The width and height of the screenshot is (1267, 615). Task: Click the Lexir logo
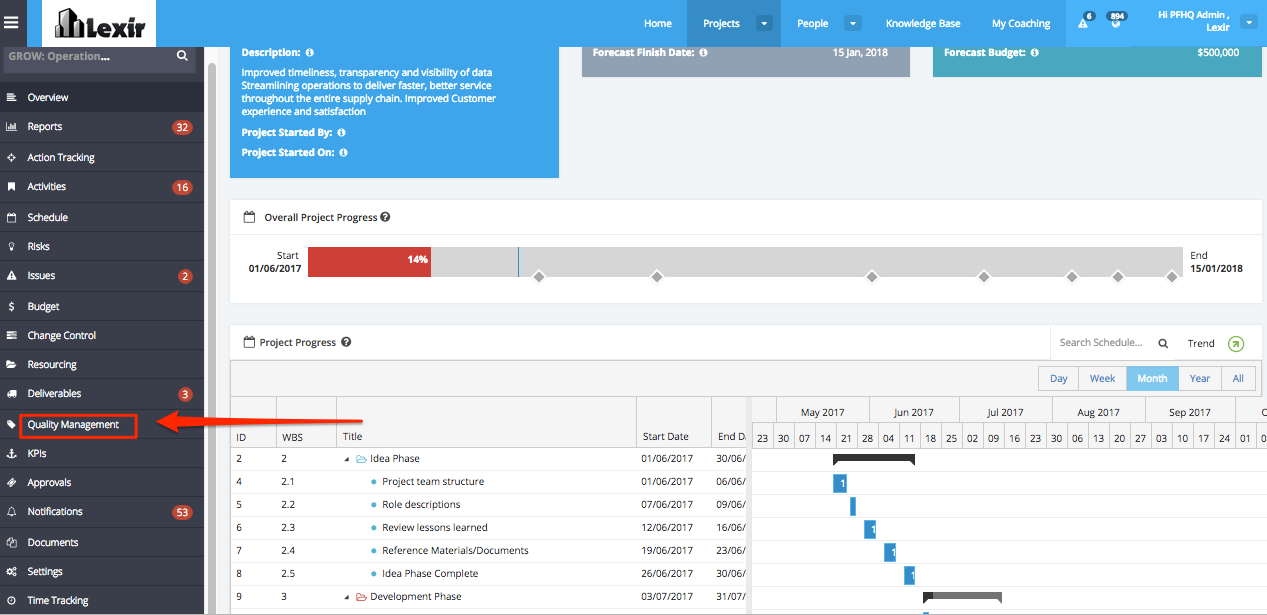pyautogui.click(x=100, y=23)
